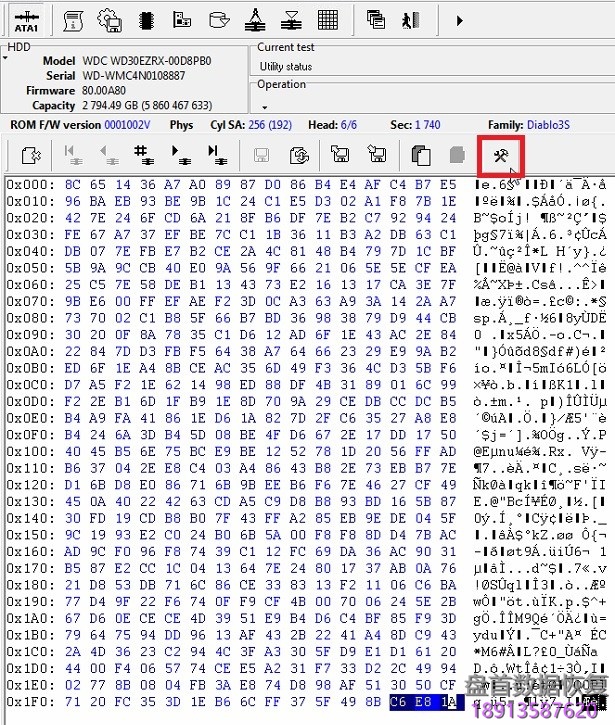Click offset label 0x000:

tap(30, 185)
